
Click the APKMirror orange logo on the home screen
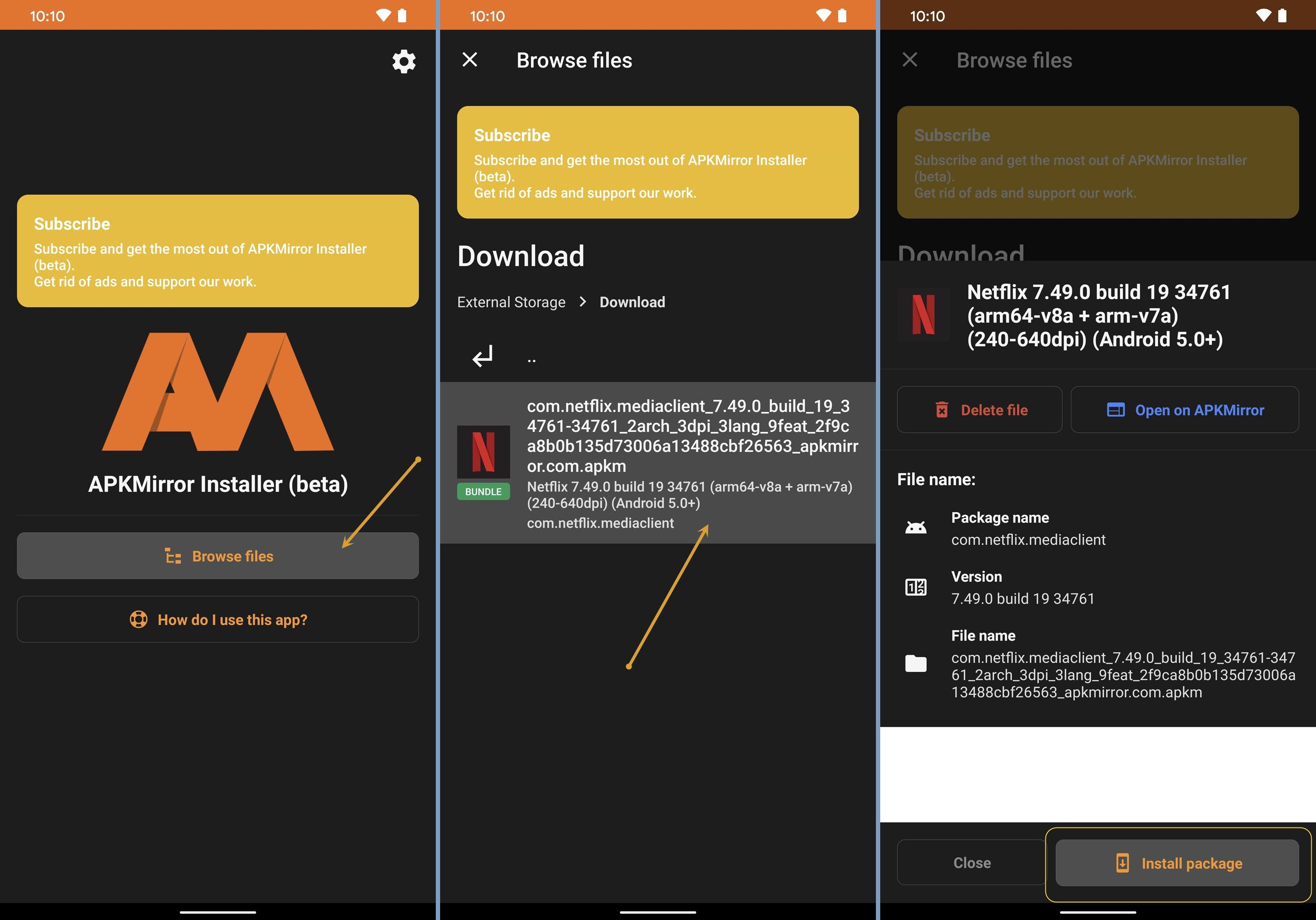pyautogui.click(x=218, y=392)
